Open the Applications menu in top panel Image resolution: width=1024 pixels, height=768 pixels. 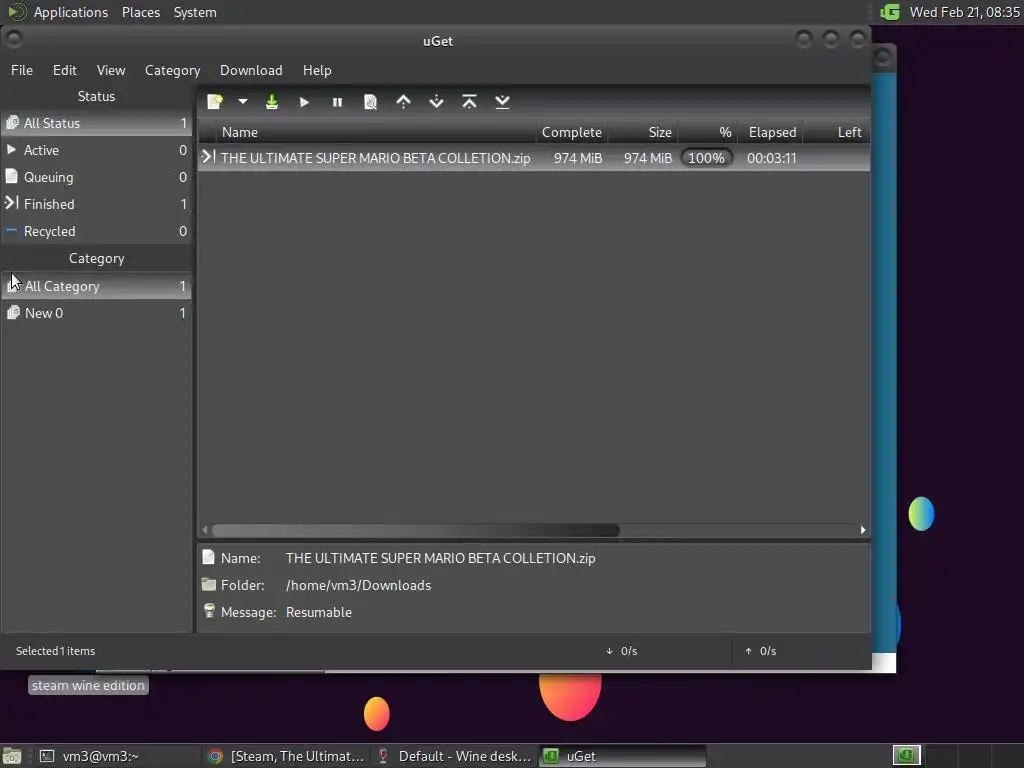71,12
